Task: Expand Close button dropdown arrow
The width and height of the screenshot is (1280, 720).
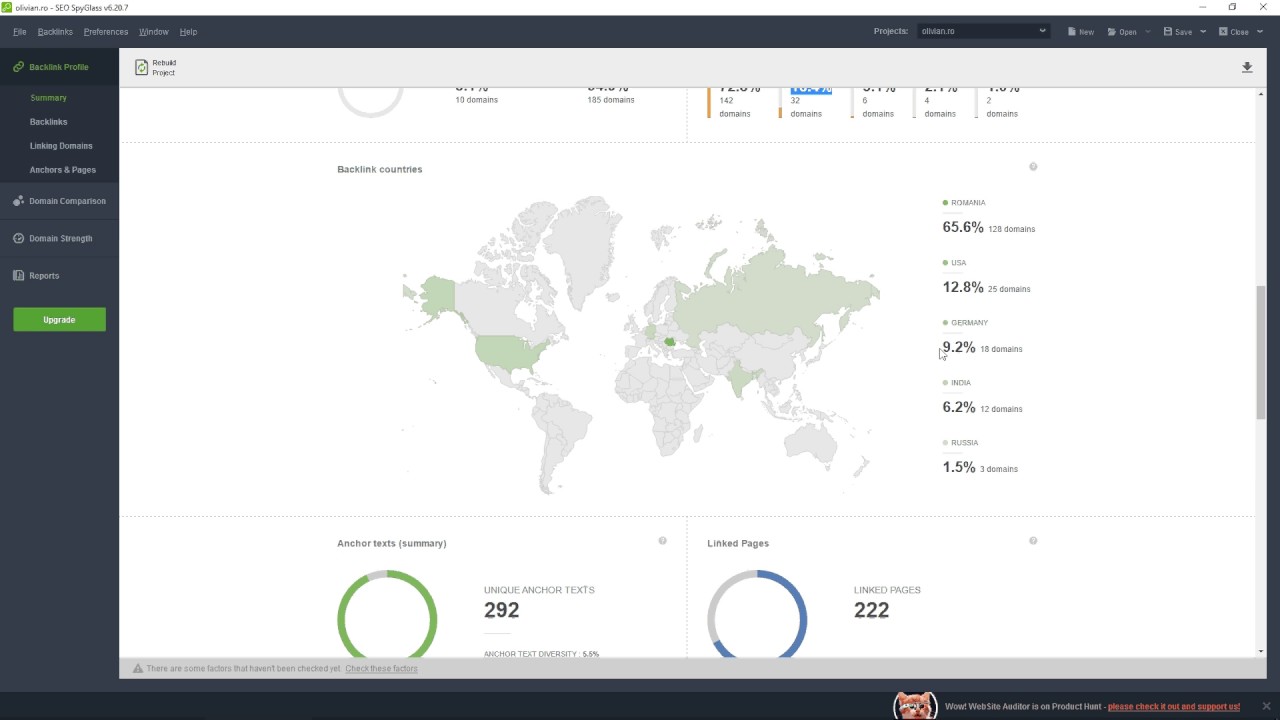Action: [1260, 32]
